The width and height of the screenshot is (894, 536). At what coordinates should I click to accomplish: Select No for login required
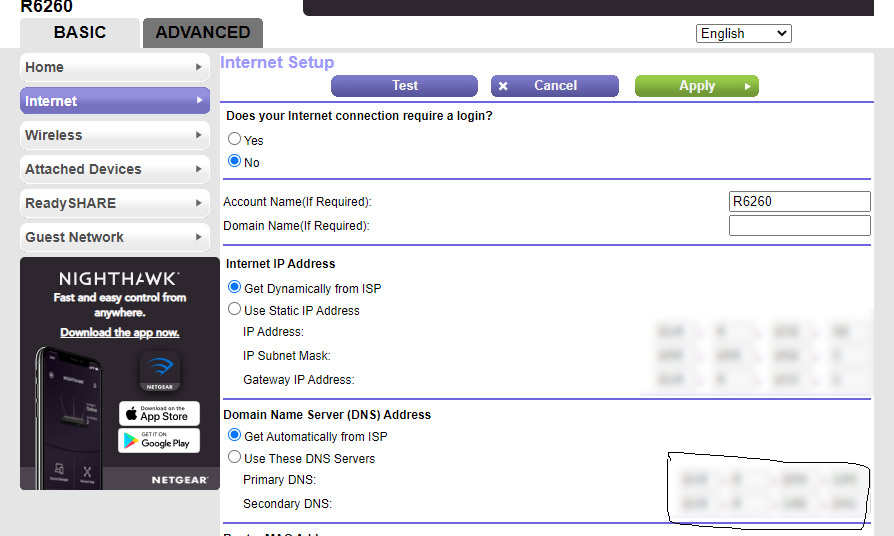(234, 161)
